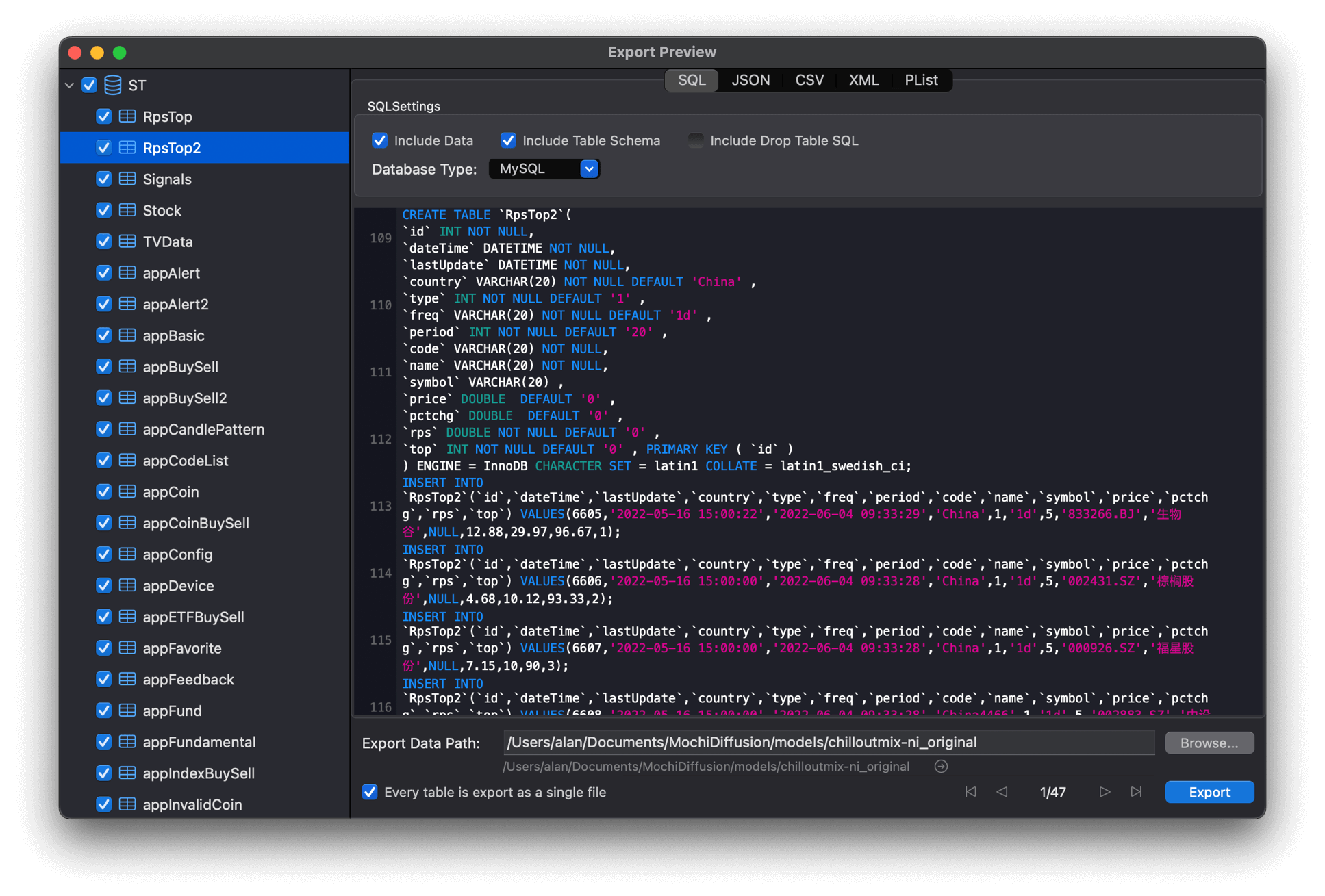Switch to the JSON tab
This screenshot has width=1325, height=896.
(750, 80)
